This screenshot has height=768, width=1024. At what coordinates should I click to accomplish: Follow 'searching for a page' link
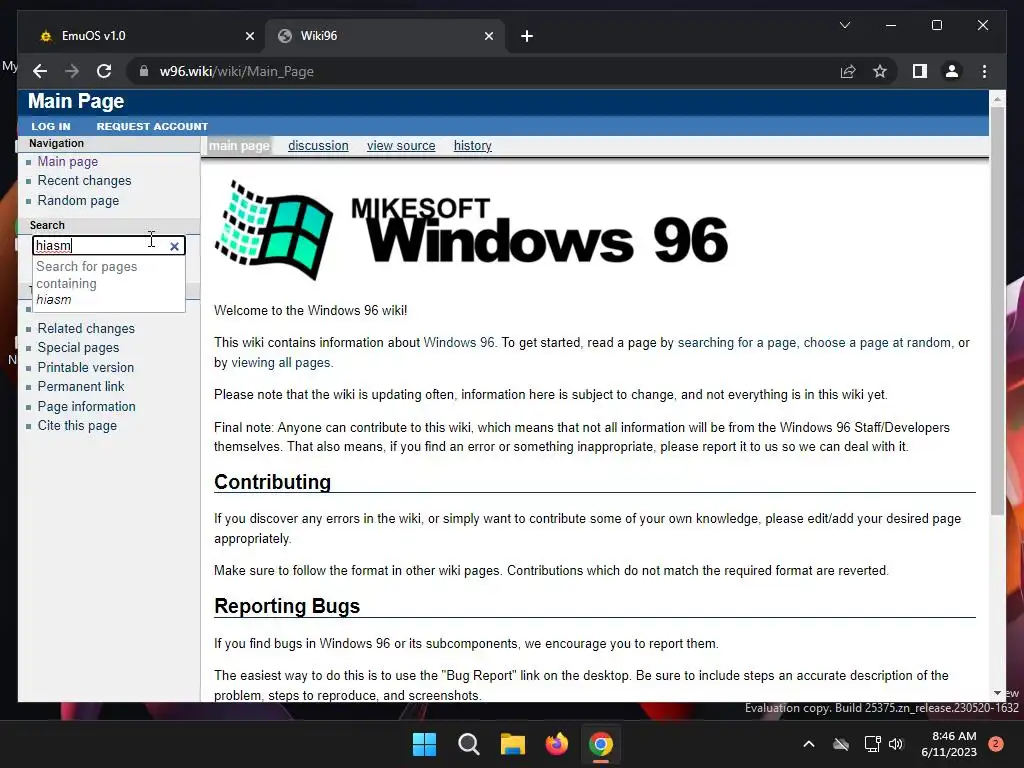click(x=737, y=342)
